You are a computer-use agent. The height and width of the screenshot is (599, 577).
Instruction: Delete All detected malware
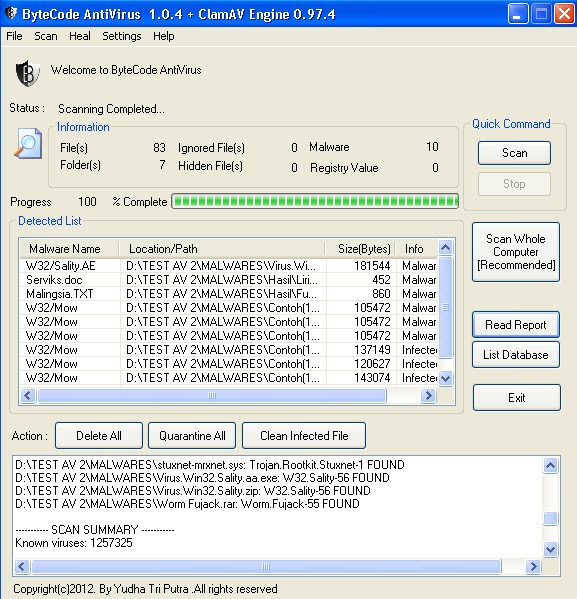click(99, 435)
